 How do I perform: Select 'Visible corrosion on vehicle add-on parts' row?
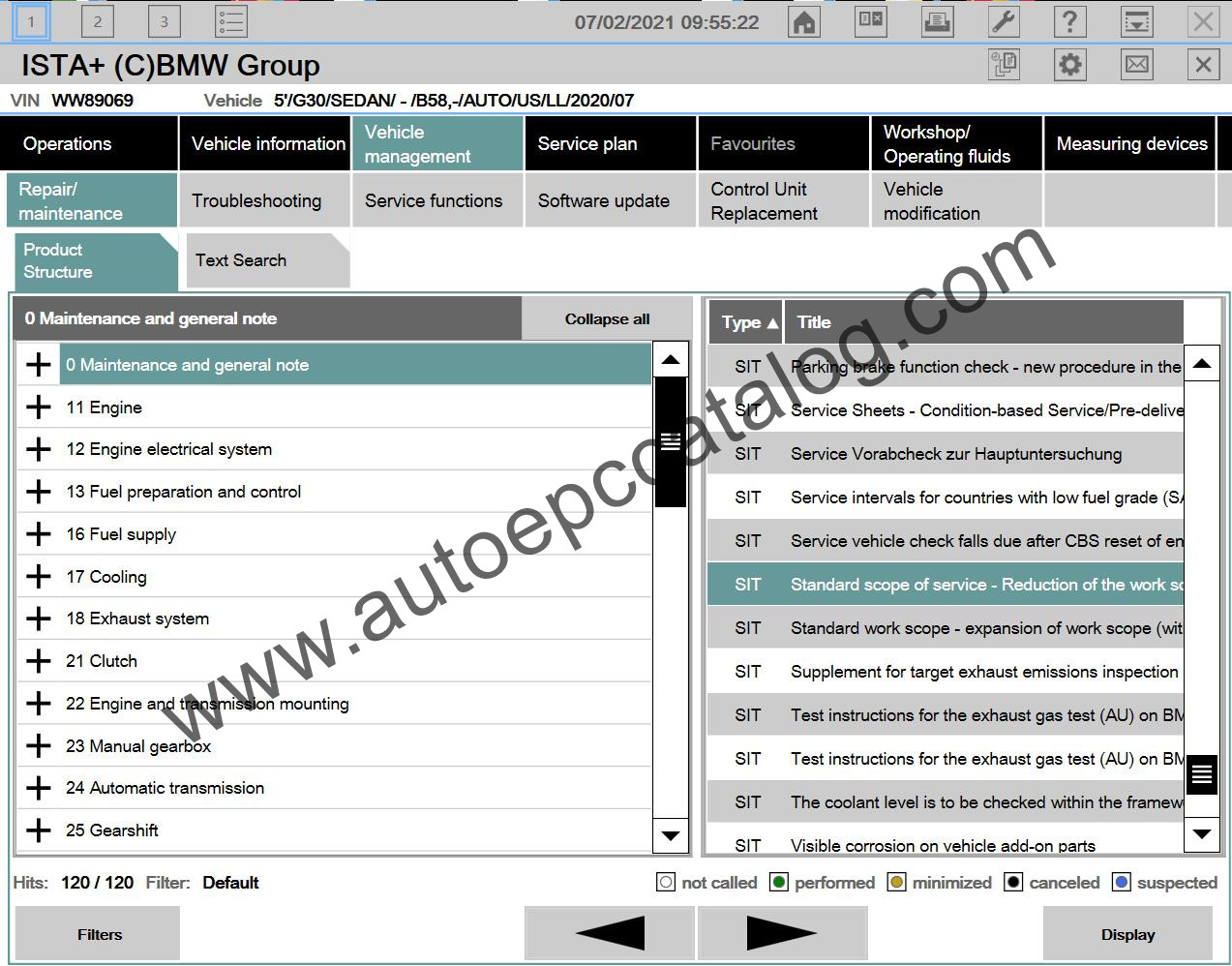click(944, 844)
